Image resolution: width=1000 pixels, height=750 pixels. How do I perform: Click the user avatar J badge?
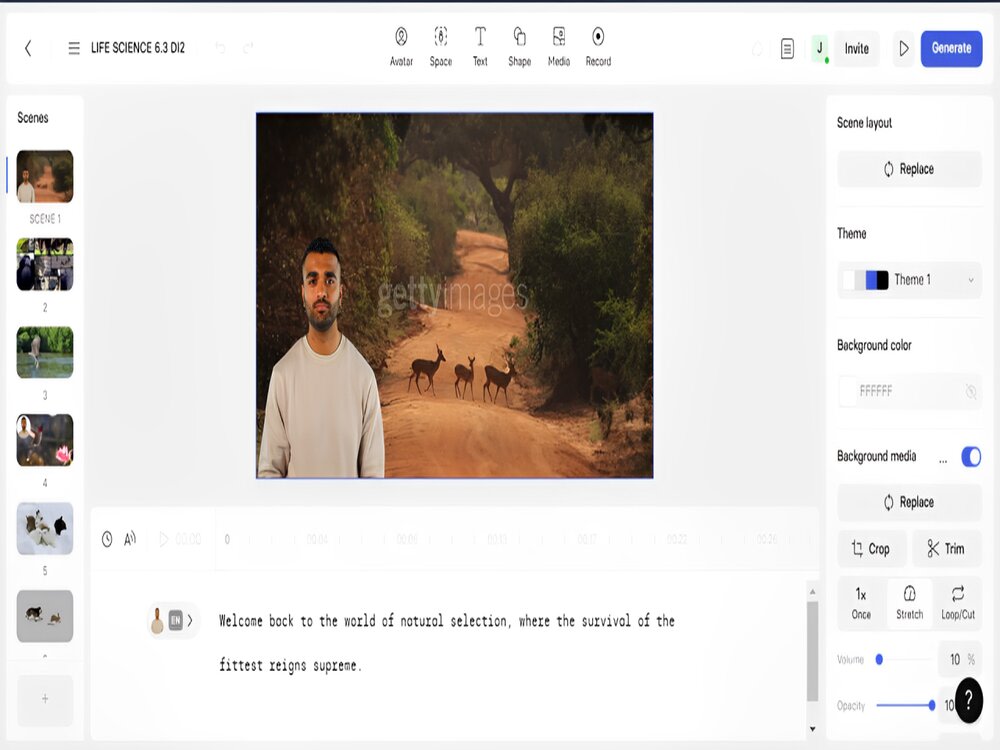point(820,48)
